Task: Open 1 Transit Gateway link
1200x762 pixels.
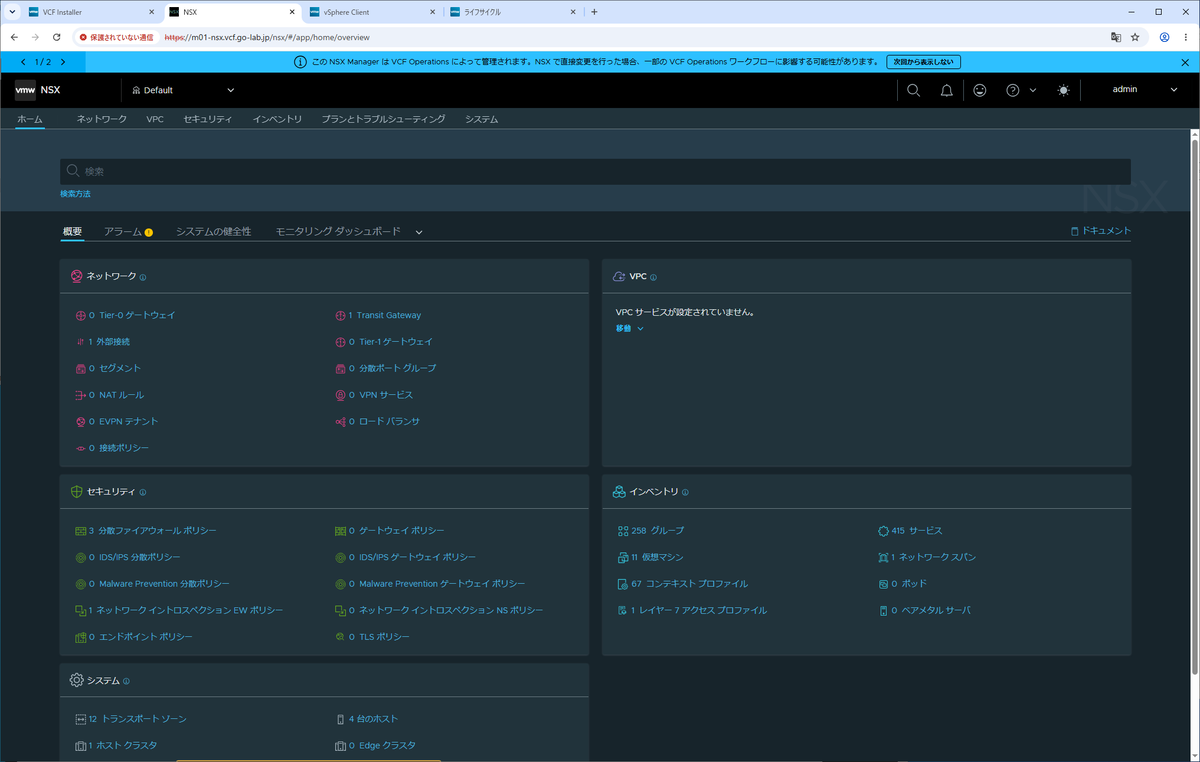Action: tap(385, 315)
